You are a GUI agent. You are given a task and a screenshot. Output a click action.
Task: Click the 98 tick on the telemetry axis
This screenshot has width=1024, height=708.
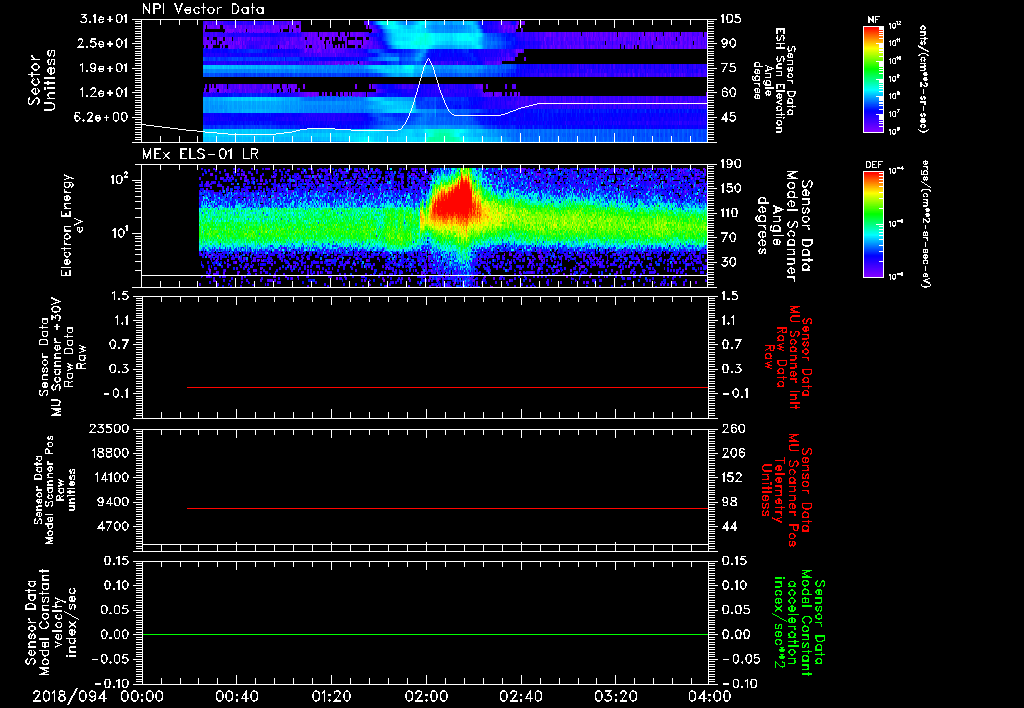pyautogui.click(x=728, y=502)
